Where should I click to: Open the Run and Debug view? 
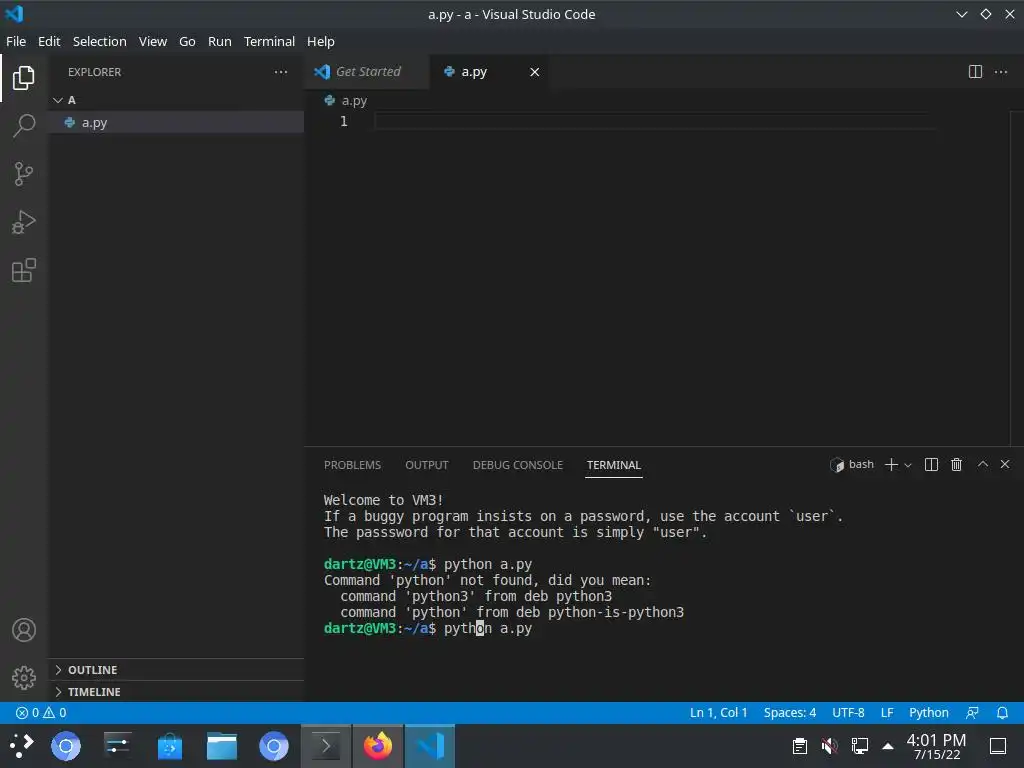24,222
